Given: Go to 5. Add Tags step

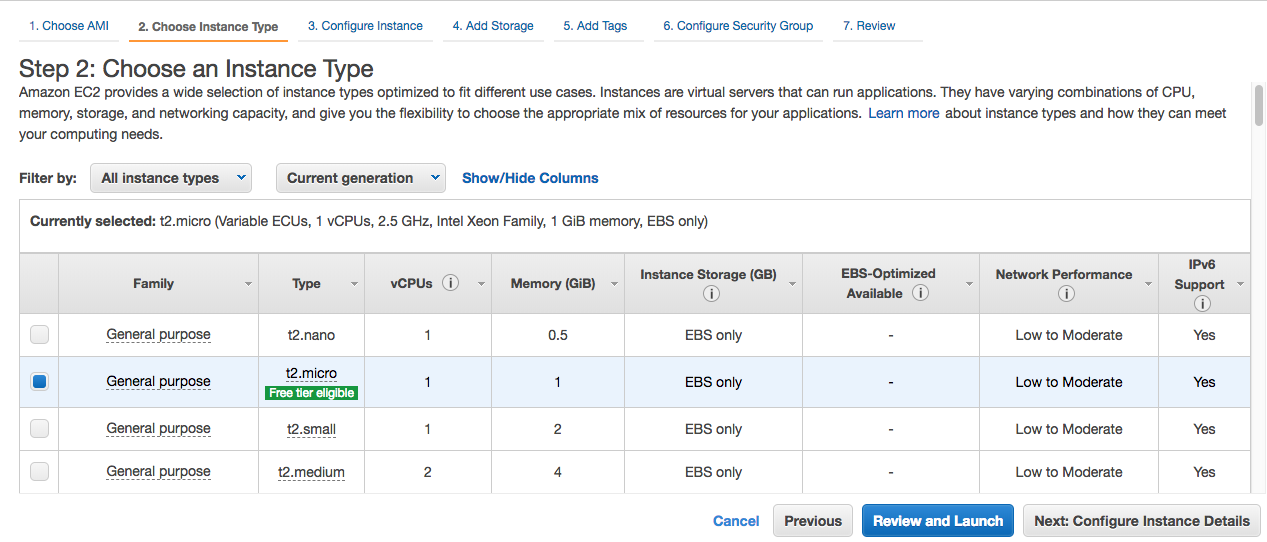Looking at the screenshot, I should point(595,26).
